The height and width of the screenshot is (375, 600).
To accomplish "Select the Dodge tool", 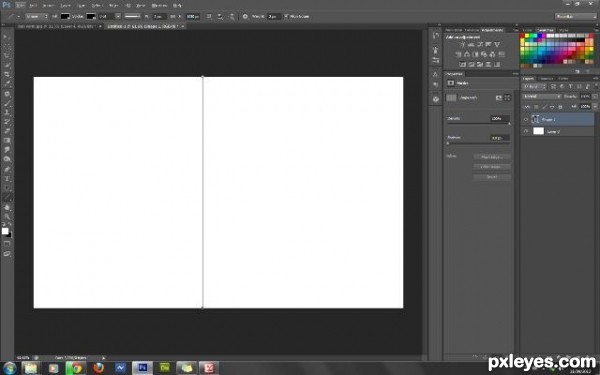I will (7, 159).
